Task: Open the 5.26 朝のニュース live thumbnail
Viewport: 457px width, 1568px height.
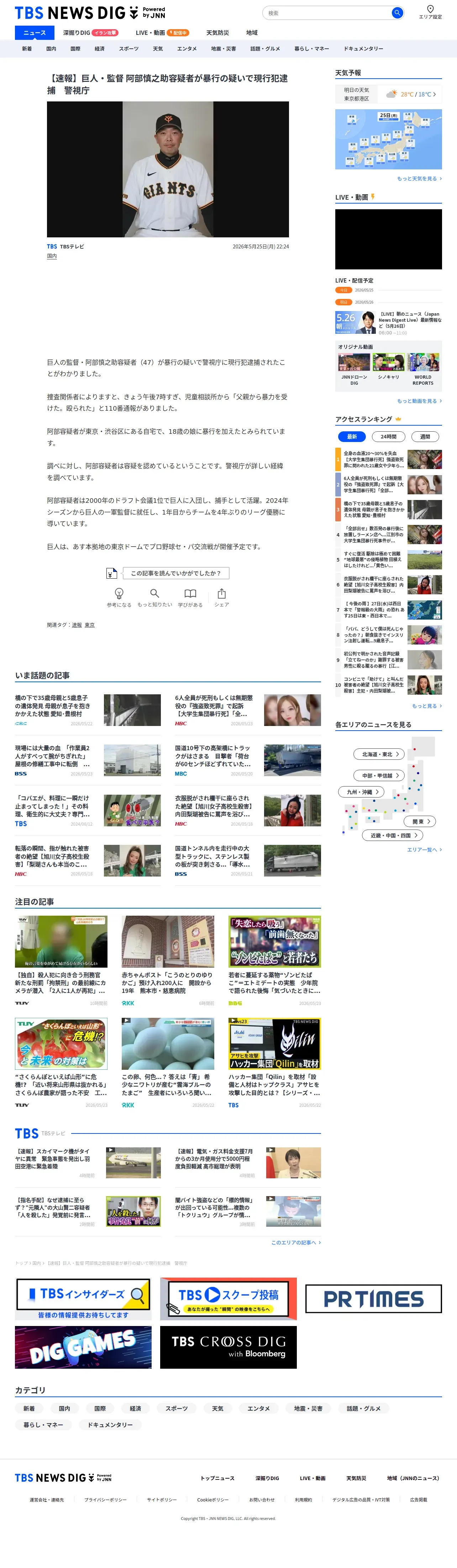Action: pyautogui.click(x=355, y=323)
